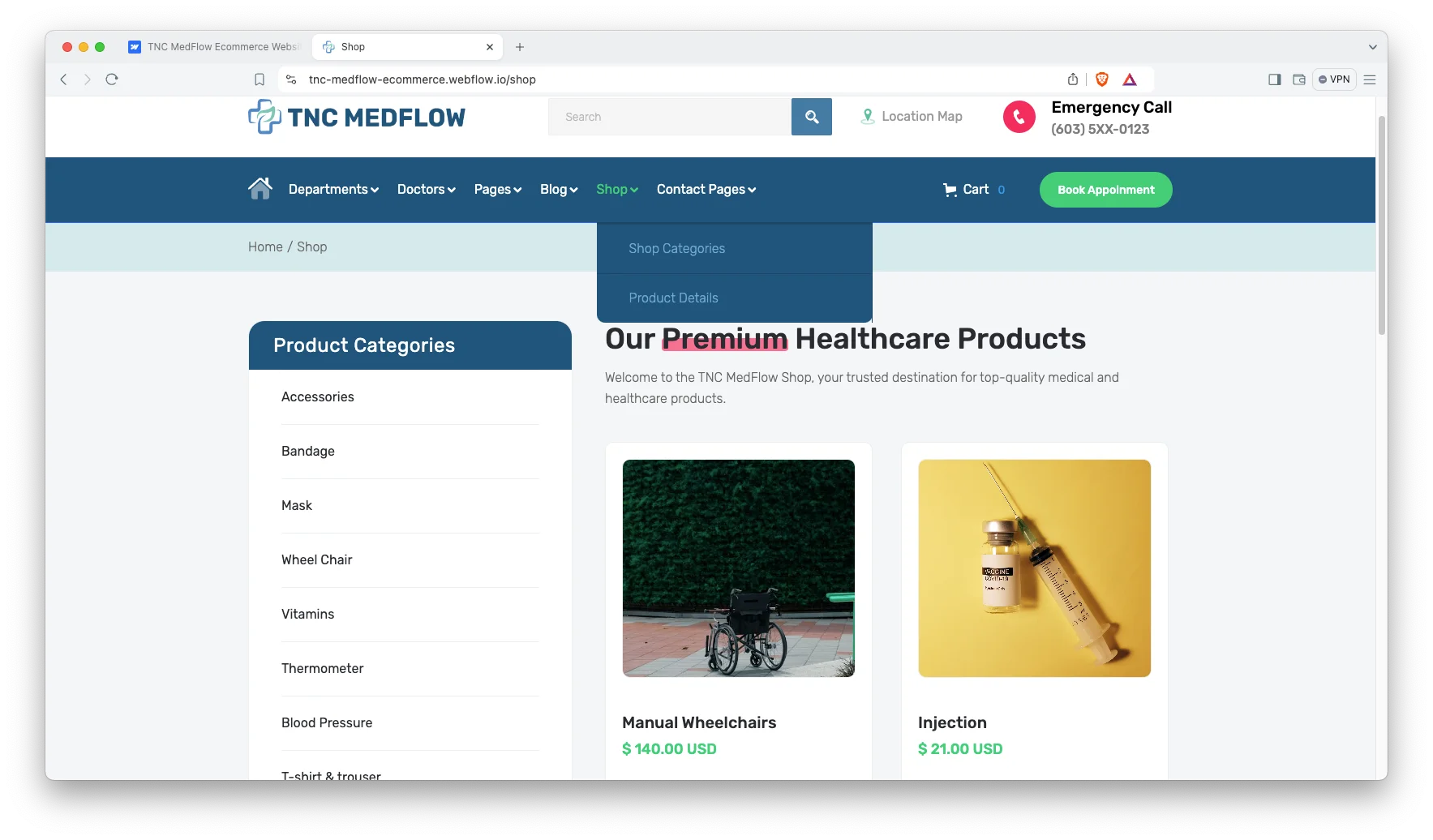Viewport: 1433px width, 840px height.
Task: Click the page vertical scrollbar
Action: pos(1381,225)
